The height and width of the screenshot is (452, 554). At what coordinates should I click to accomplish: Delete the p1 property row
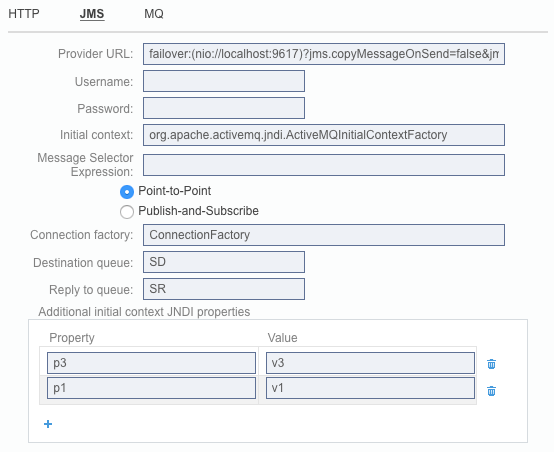point(491,391)
